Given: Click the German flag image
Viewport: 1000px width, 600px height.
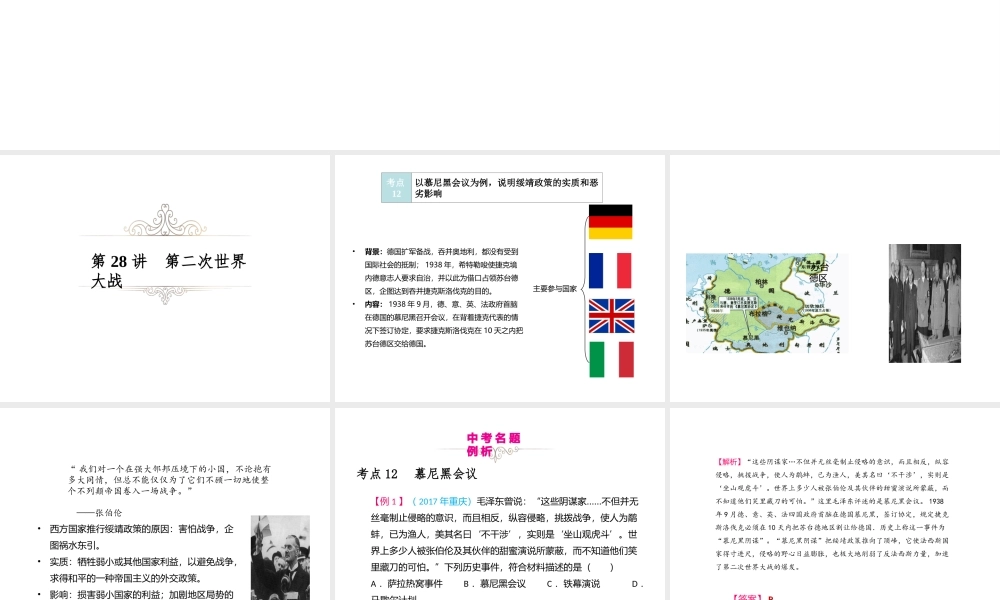Looking at the screenshot, I should pos(610,222).
